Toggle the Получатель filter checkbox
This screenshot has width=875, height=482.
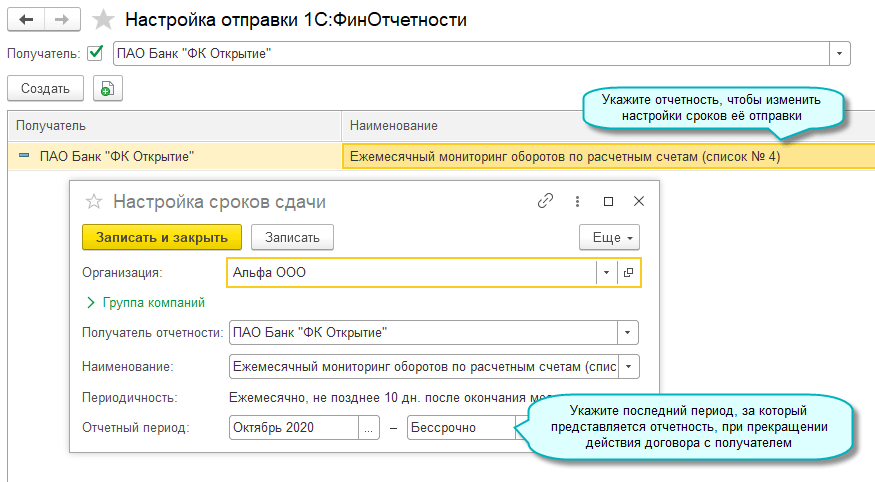tap(95, 53)
